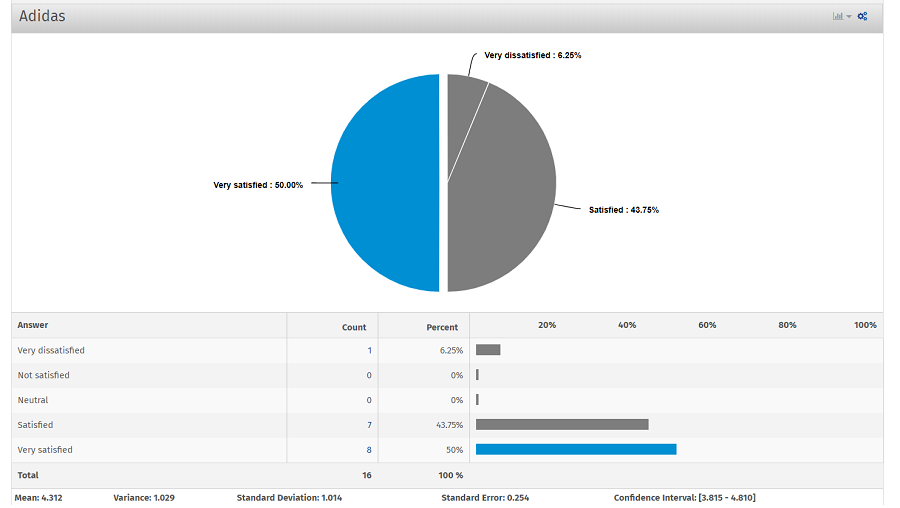The image size is (900, 508).
Task: Click the Adidas question title
Action: pos(42,16)
